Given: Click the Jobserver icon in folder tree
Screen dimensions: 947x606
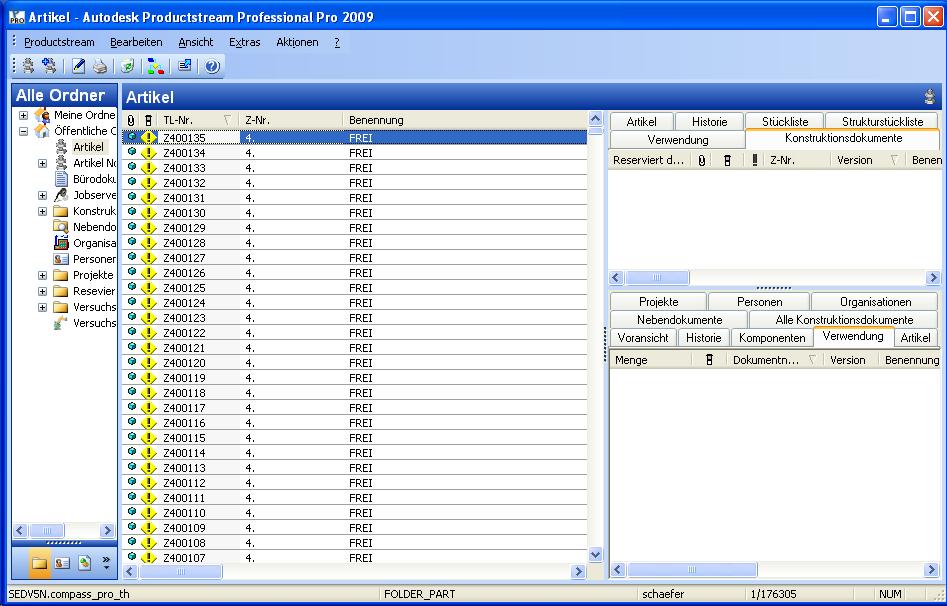Looking at the screenshot, I should (61, 195).
